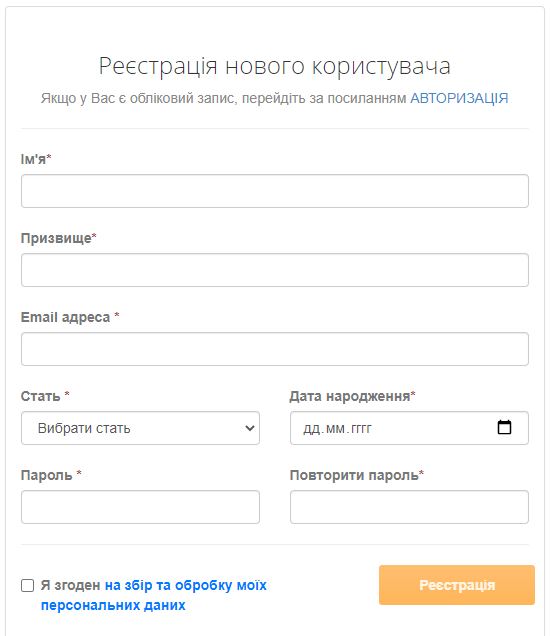Click the dropdown chevron in Стать selector
Image resolution: width=550 pixels, height=636 pixels.
[x=250, y=428]
